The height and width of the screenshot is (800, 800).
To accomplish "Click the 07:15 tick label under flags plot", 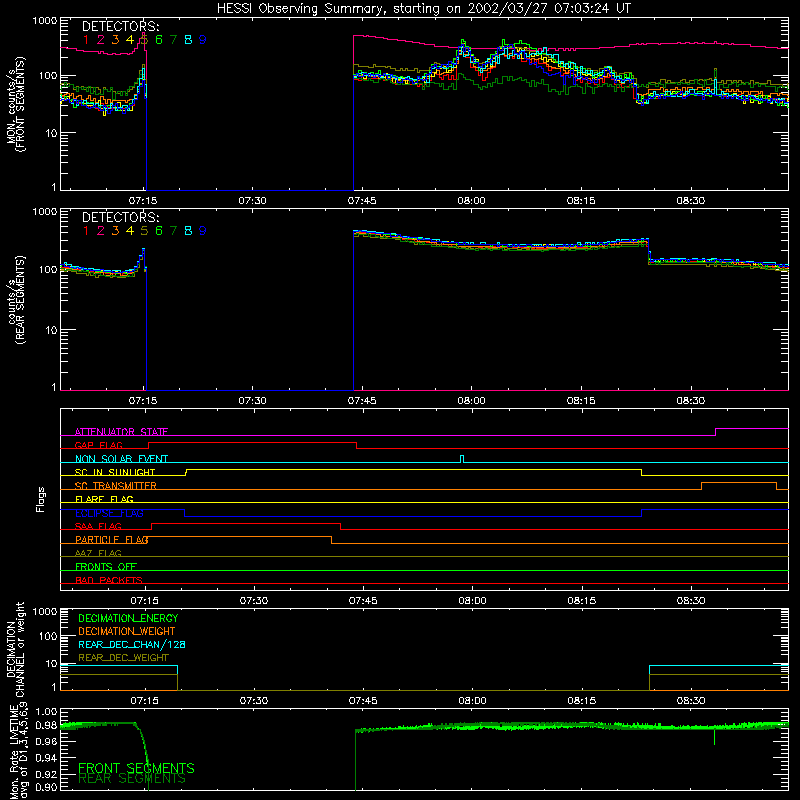I will point(144,601).
